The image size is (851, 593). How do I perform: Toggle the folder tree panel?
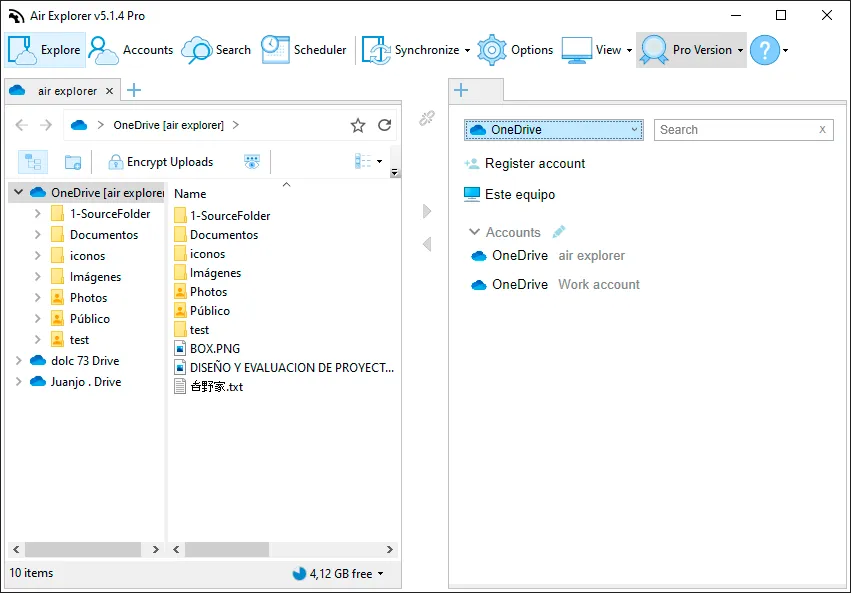pos(33,162)
